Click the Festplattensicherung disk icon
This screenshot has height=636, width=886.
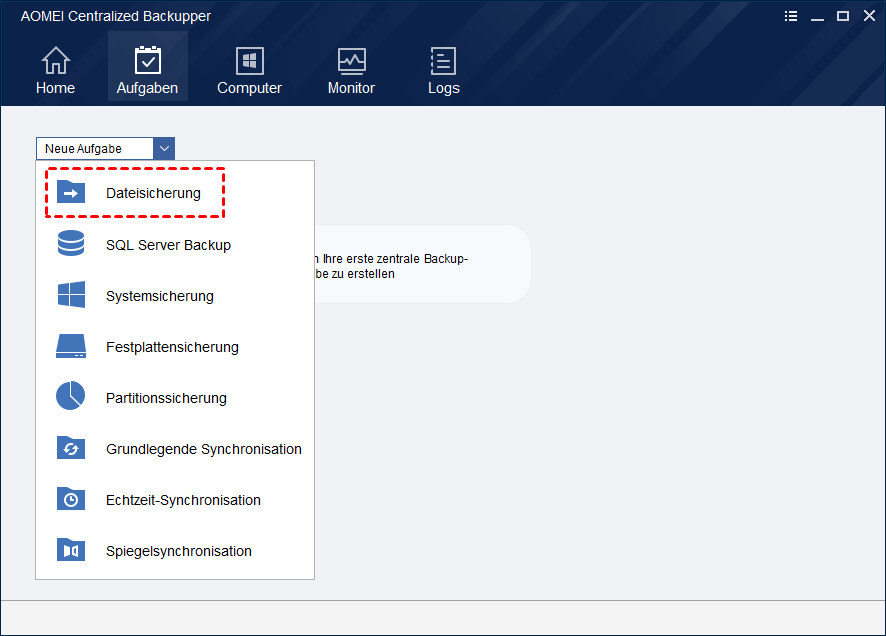[x=71, y=346]
